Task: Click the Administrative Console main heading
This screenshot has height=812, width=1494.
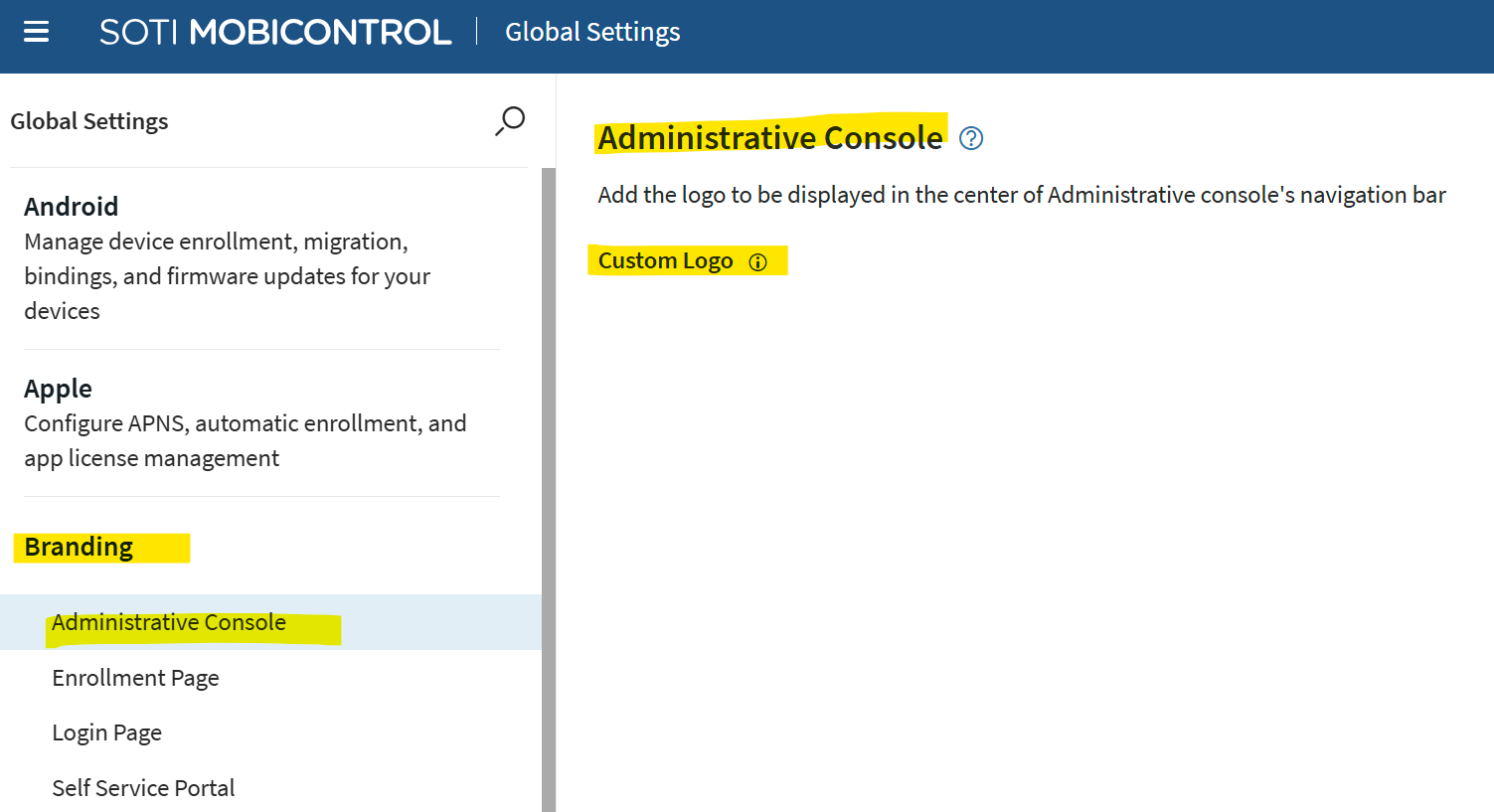Action: pos(769,137)
